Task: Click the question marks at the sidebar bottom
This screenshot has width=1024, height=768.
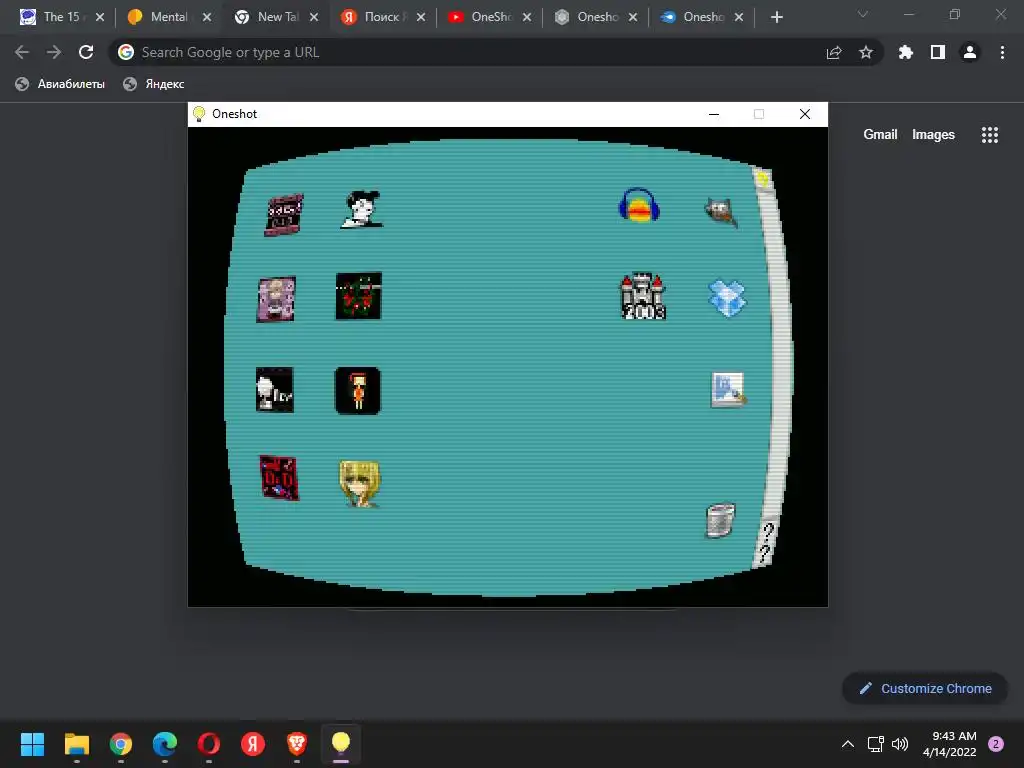Action: [765, 543]
